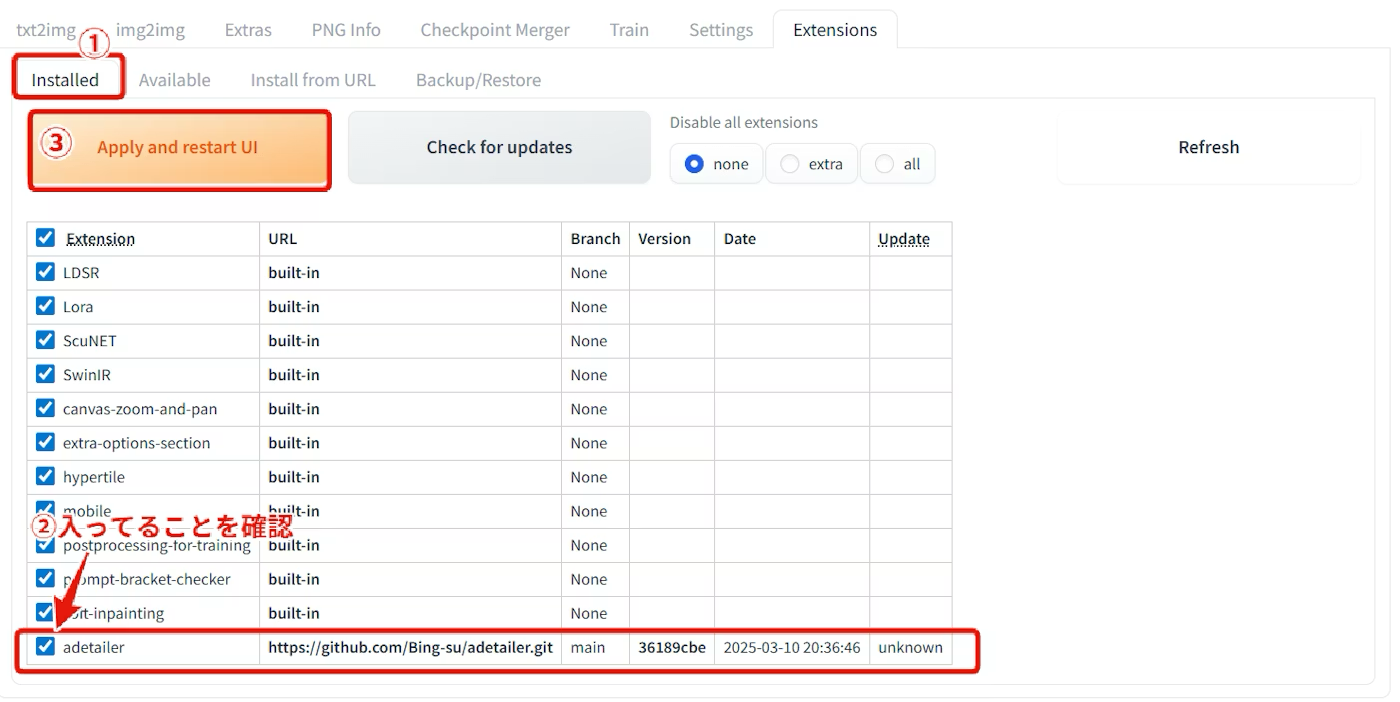
Task: Open the Checkpoint Merger tab
Action: point(495,30)
